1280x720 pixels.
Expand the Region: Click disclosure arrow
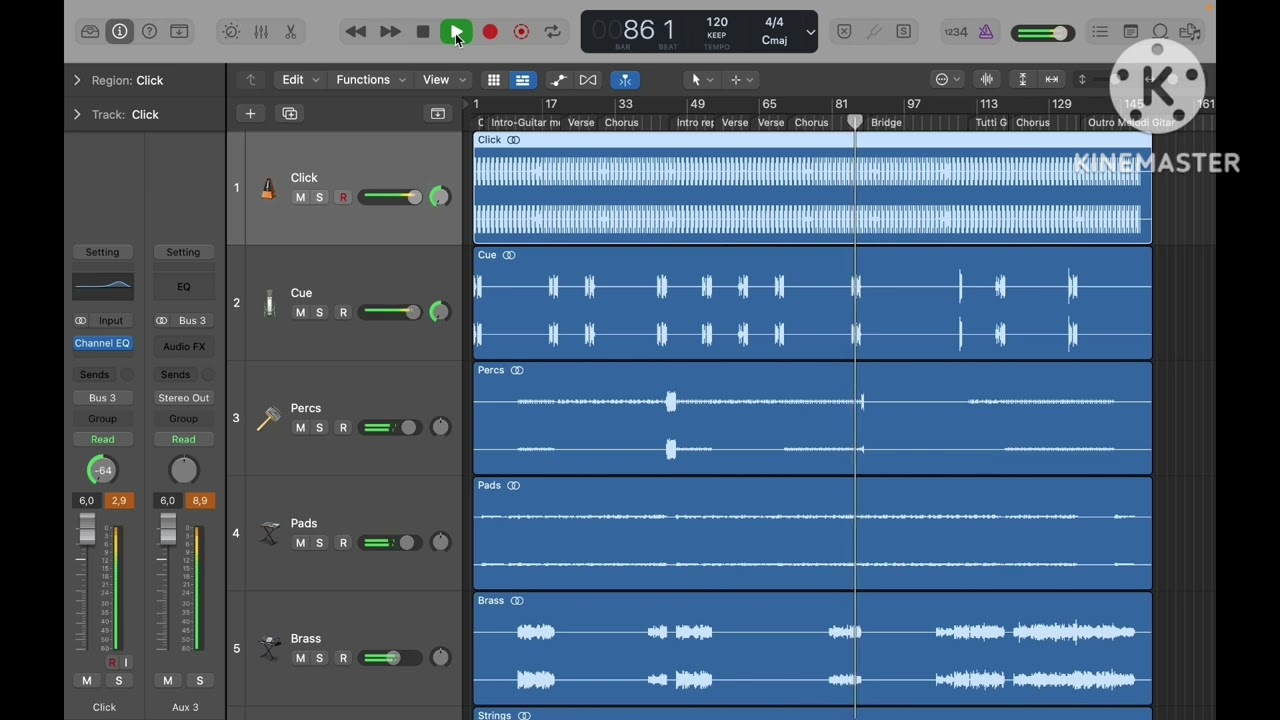[x=77, y=80]
